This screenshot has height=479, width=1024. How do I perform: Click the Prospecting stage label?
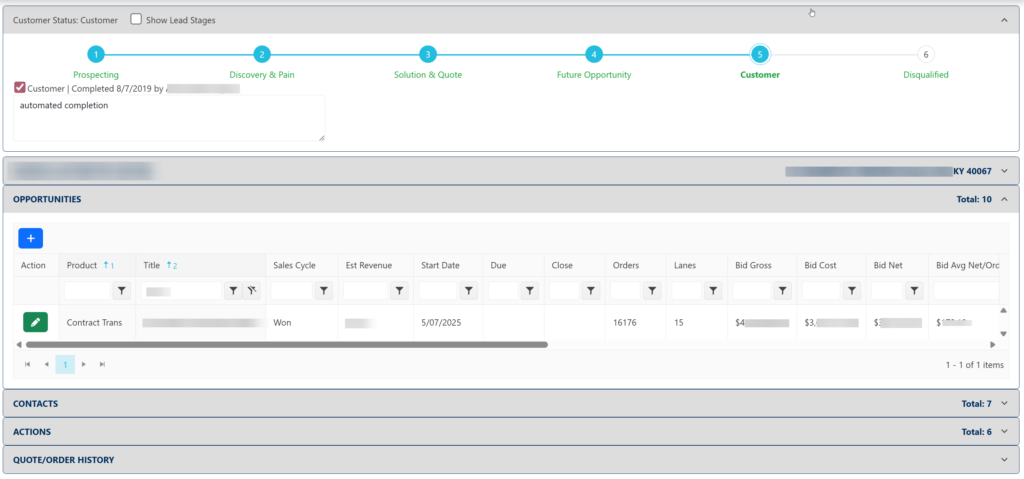[x=96, y=75]
